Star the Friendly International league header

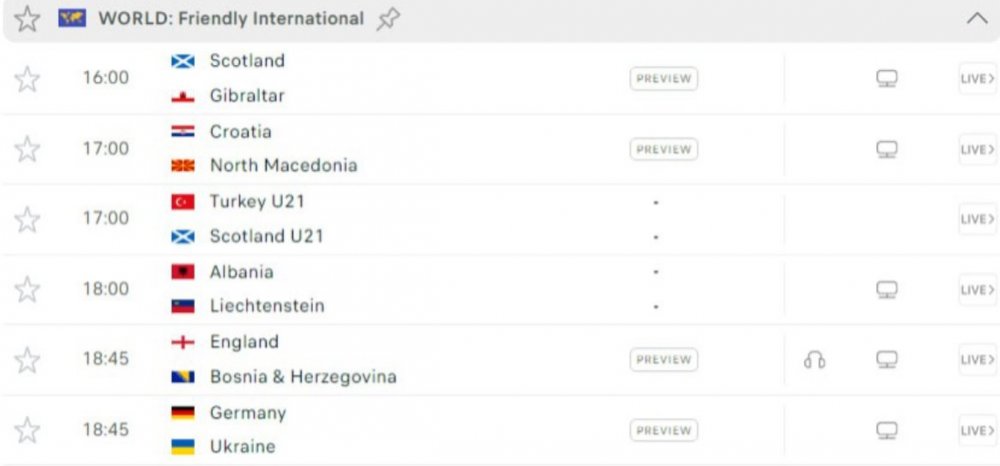click(x=26, y=19)
